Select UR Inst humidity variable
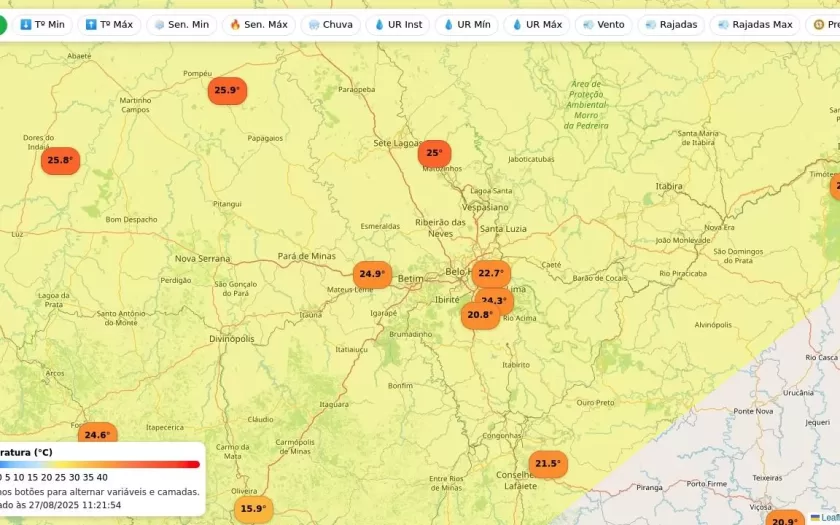 pos(398,25)
